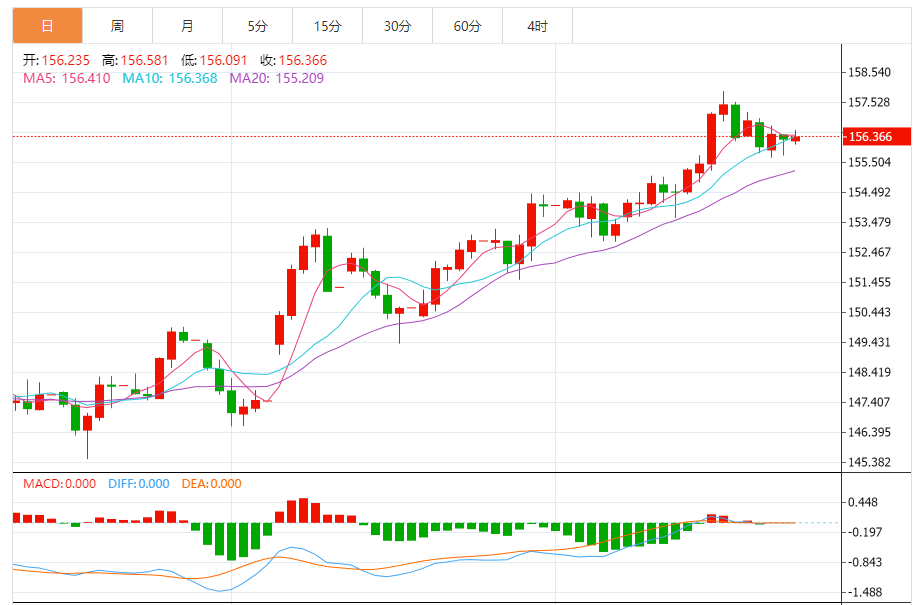This screenshot has height=605, width=922.
Task: Click the MACD:0.000 indicator label
Action: (59, 484)
